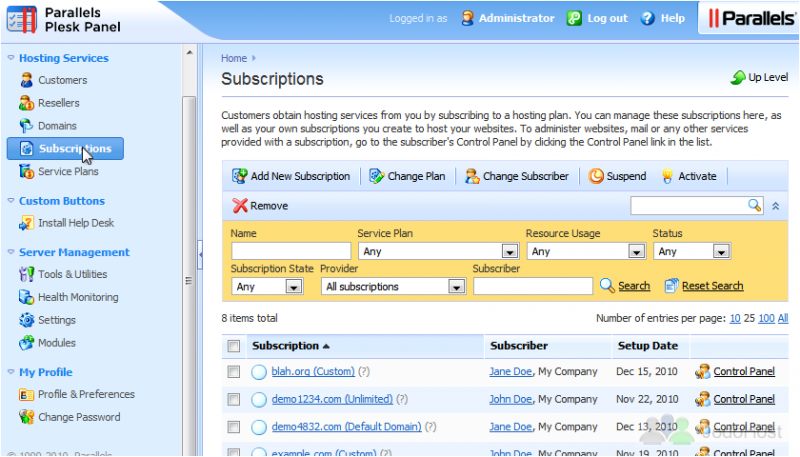Click the Activate toolbar button

pyautogui.click(x=689, y=176)
